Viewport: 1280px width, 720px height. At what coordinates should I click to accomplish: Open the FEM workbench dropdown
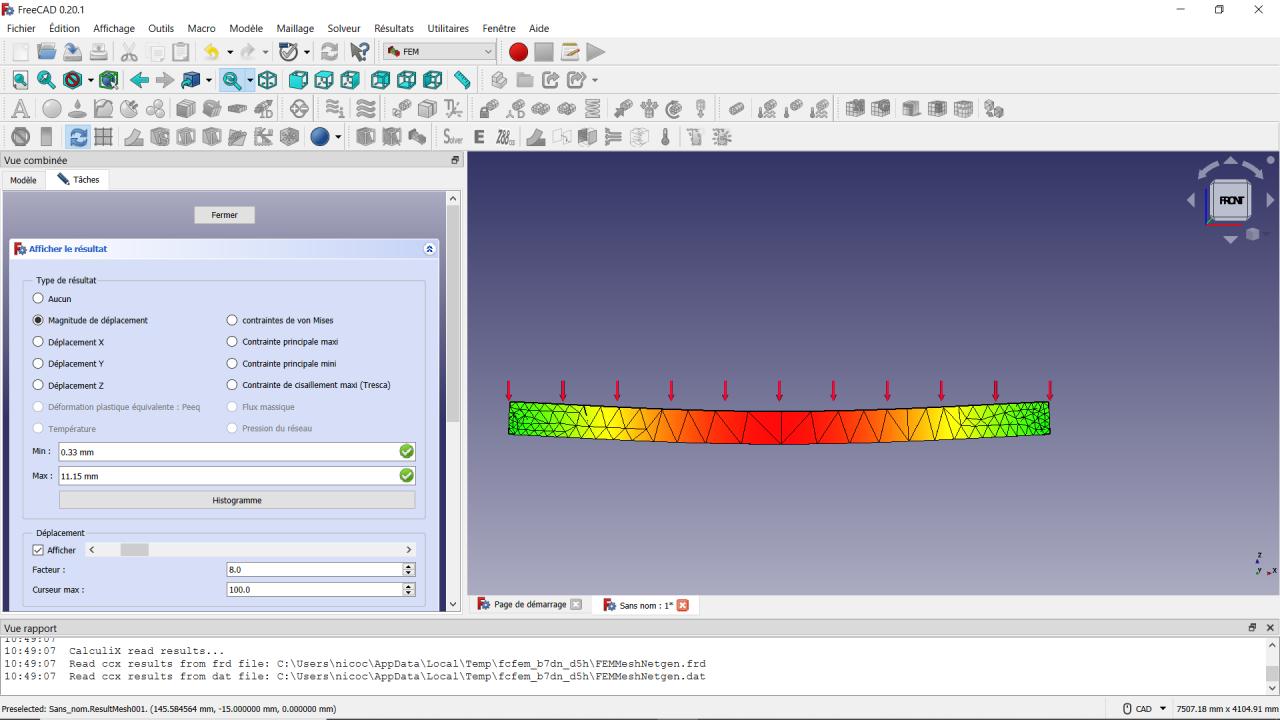click(x=440, y=52)
